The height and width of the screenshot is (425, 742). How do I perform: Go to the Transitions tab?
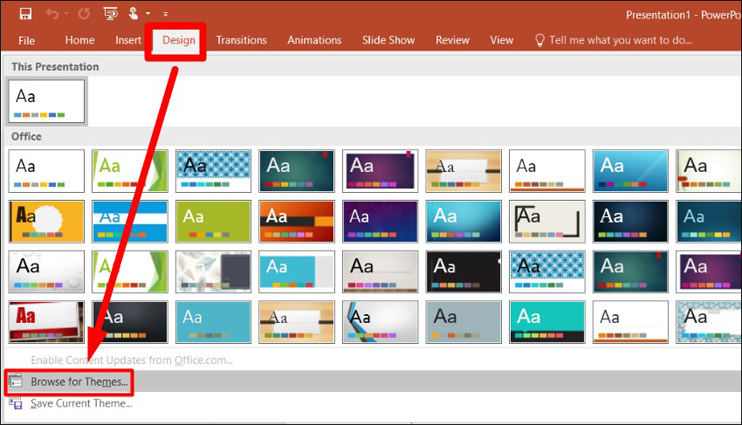click(x=241, y=40)
